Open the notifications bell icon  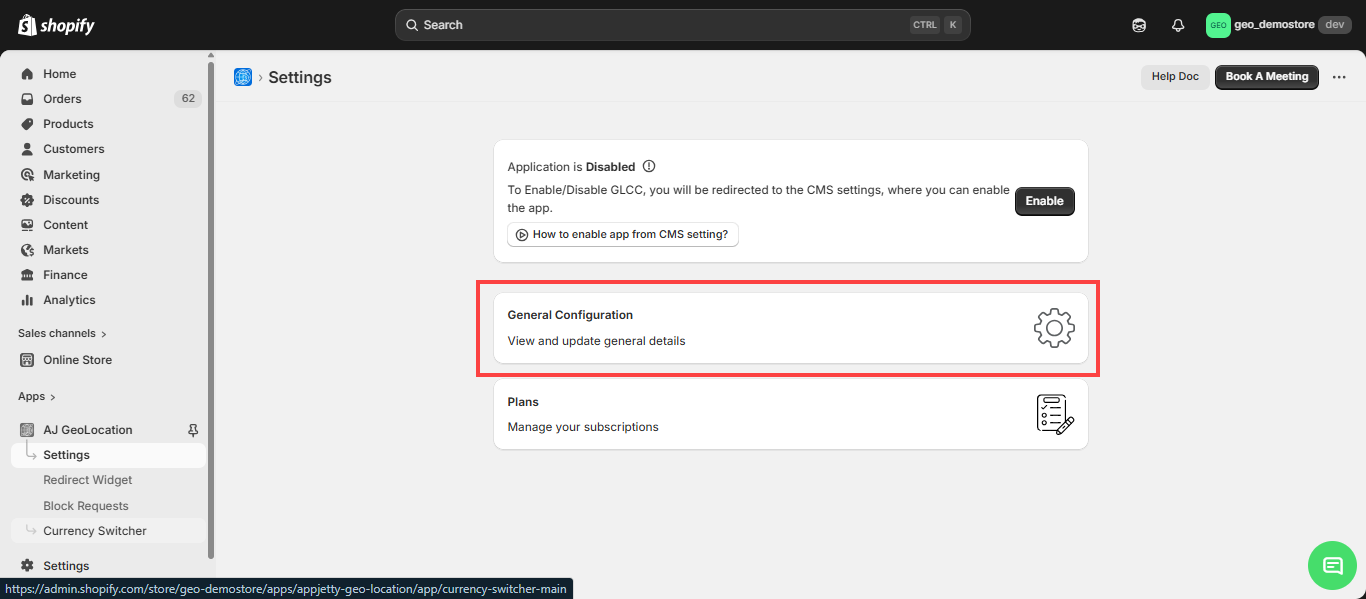pyautogui.click(x=1178, y=25)
